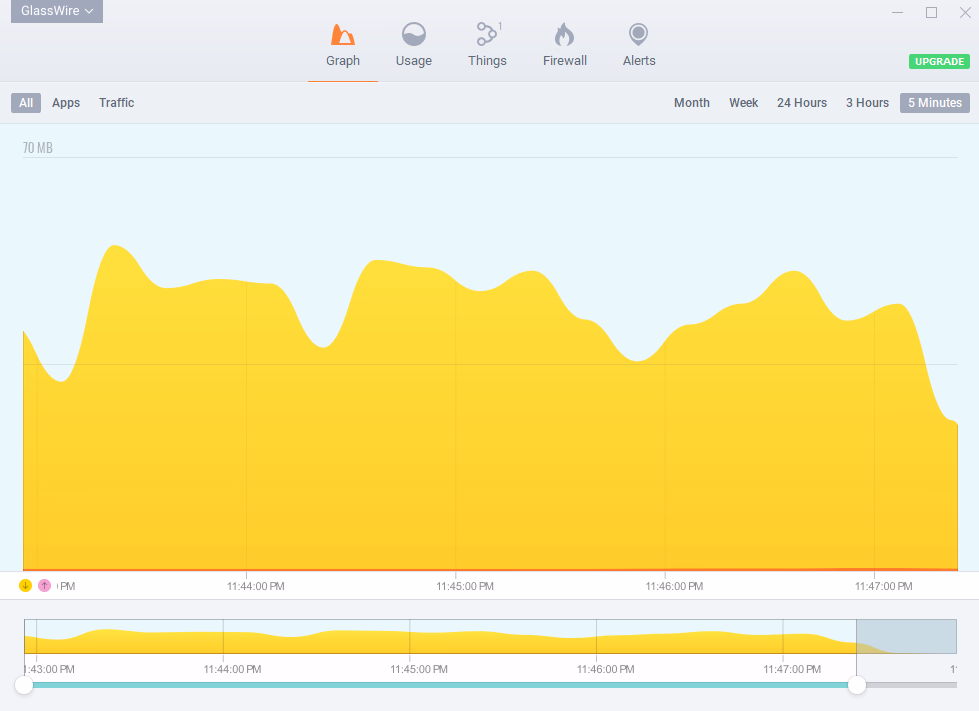Set time range to Month

point(691,103)
